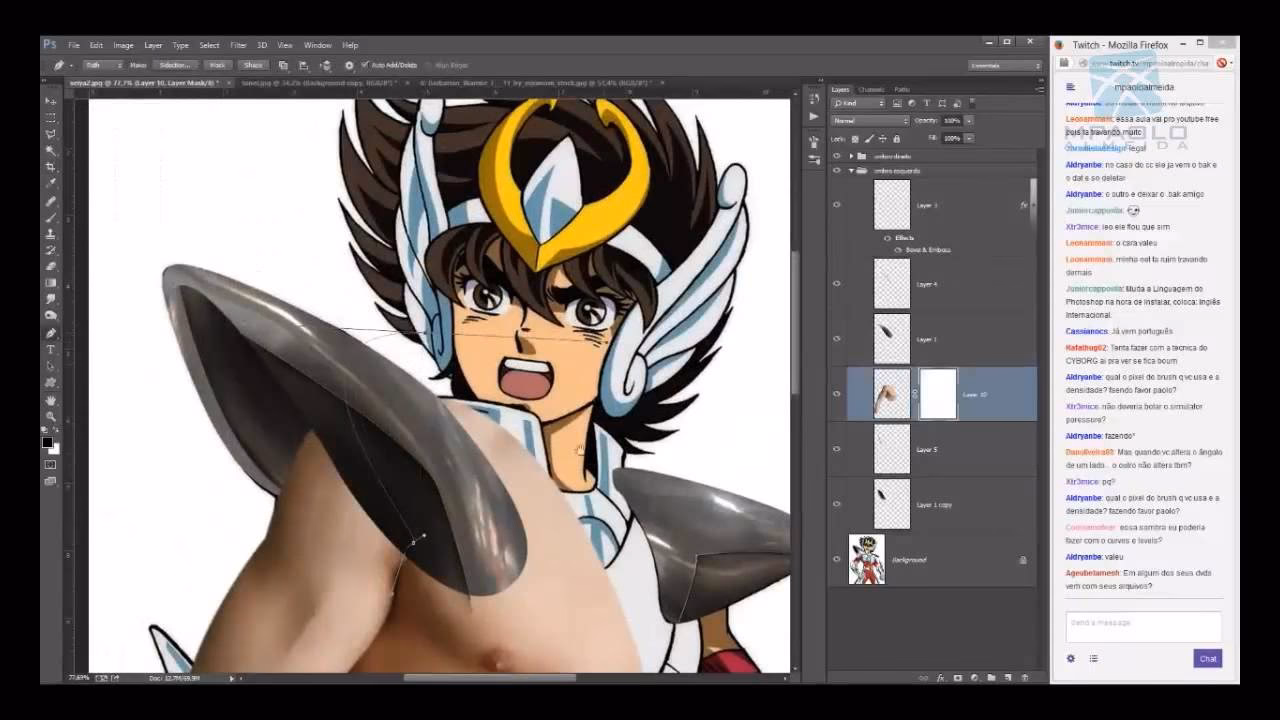This screenshot has height=720, width=1280.
Task: Open the Normal blend mode dropdown
Action: click(870, 120)
